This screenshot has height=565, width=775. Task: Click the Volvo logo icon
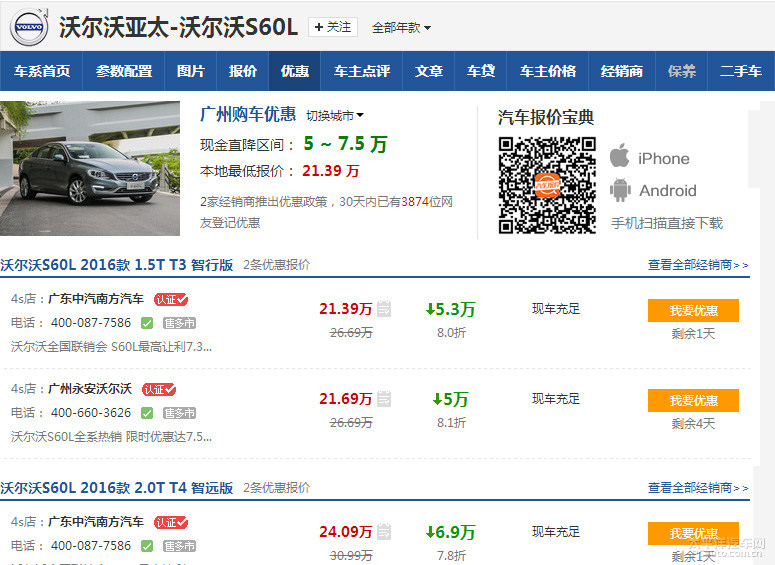pos(30,27)
